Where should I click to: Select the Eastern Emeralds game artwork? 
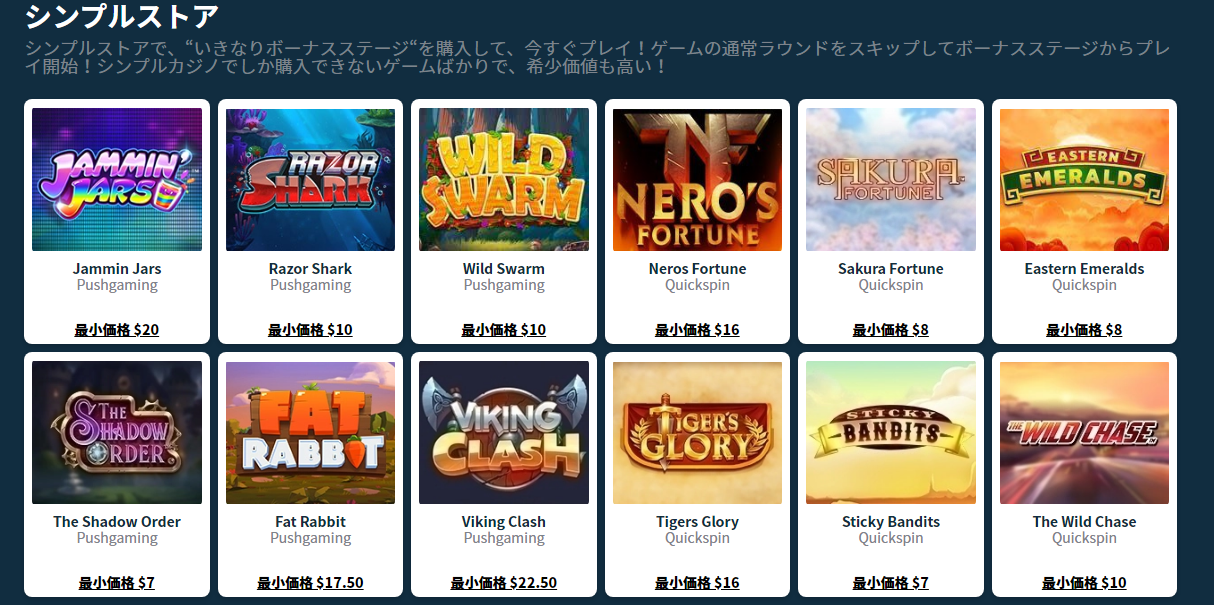[1084, 180]
